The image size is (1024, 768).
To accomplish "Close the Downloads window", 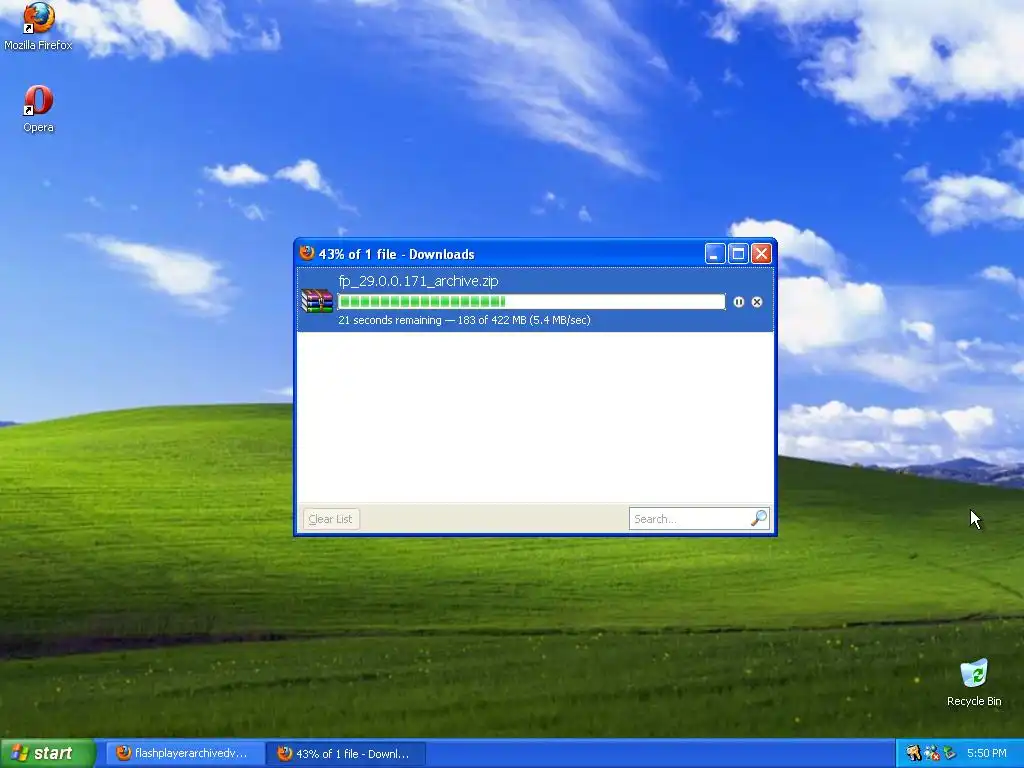I will (761, 253).
